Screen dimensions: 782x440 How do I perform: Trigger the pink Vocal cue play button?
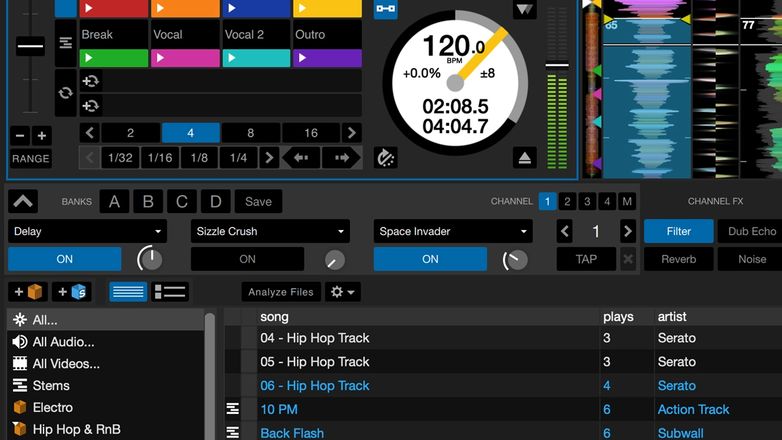[x=185, y=58]
